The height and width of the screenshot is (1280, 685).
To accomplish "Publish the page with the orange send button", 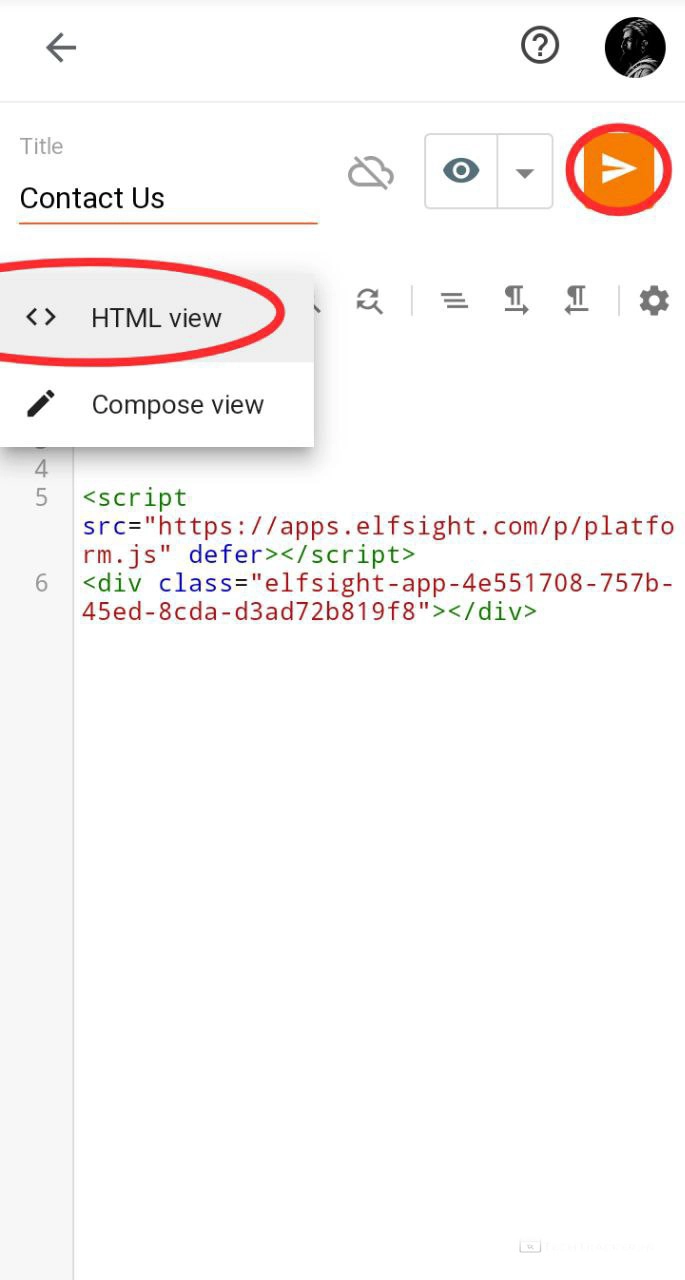I will pos(618,169).
